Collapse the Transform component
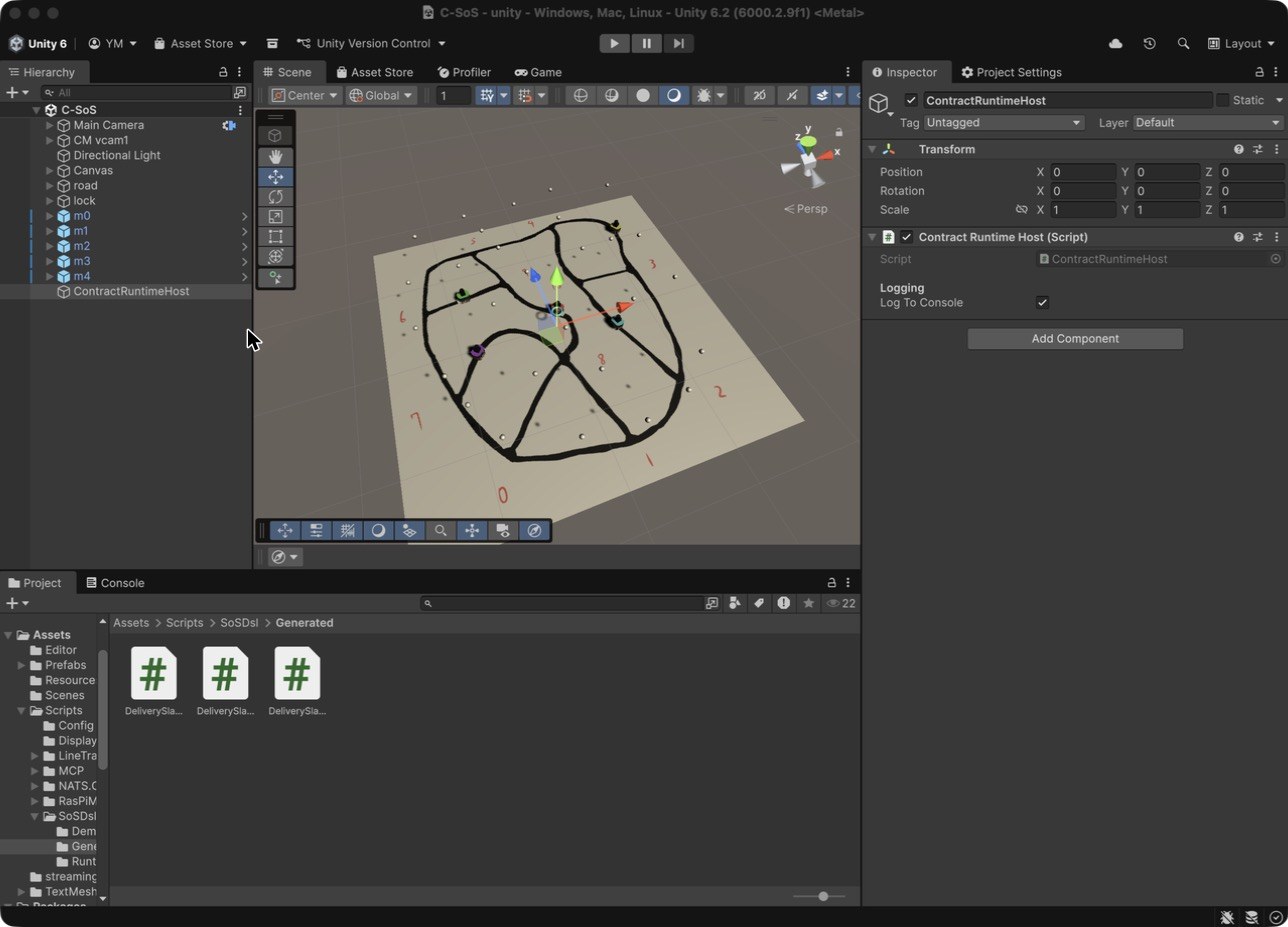The height and width of the screenshot is (927, 1288). point(872,149)
